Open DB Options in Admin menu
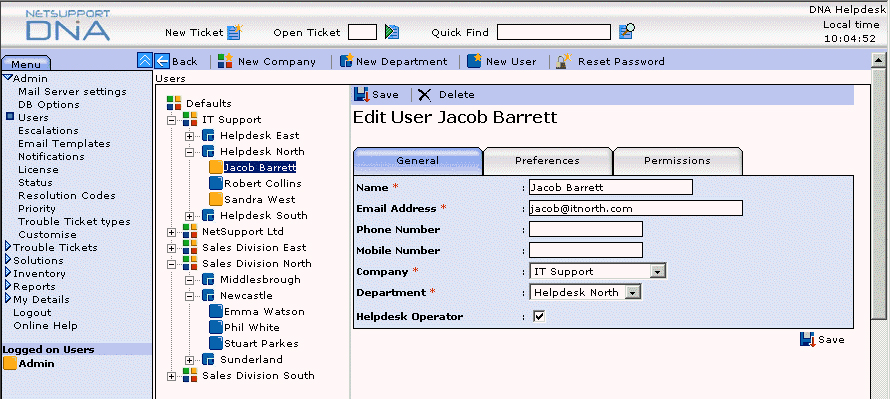 [49, 104]
